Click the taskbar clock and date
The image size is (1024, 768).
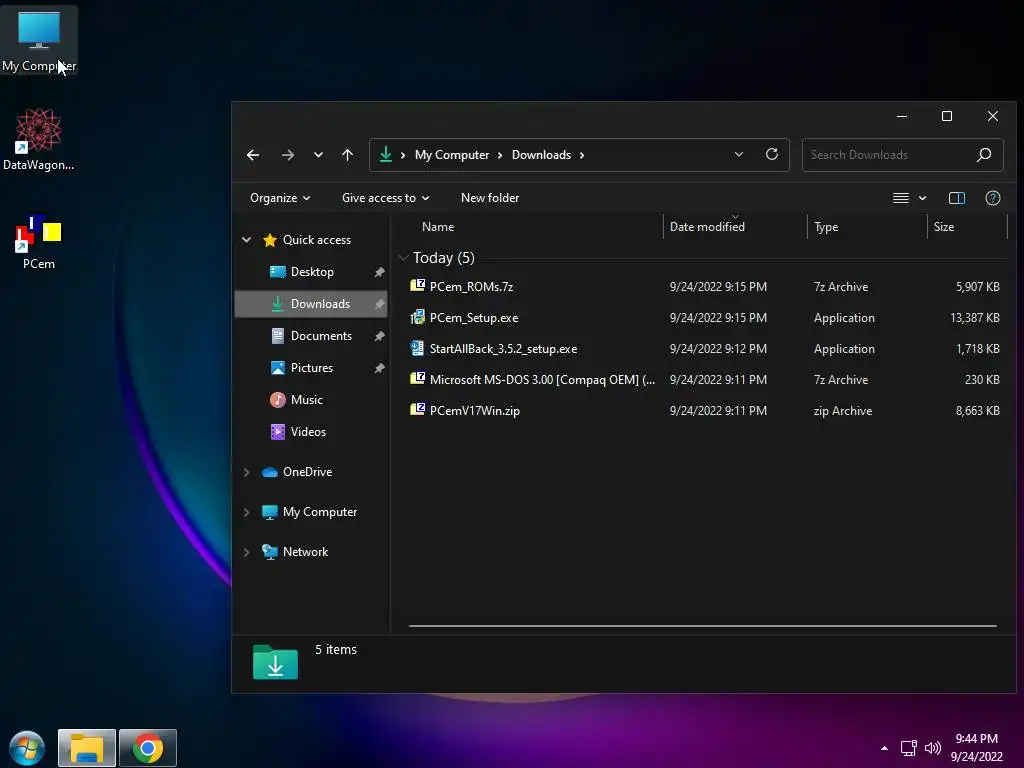[976, 748]
